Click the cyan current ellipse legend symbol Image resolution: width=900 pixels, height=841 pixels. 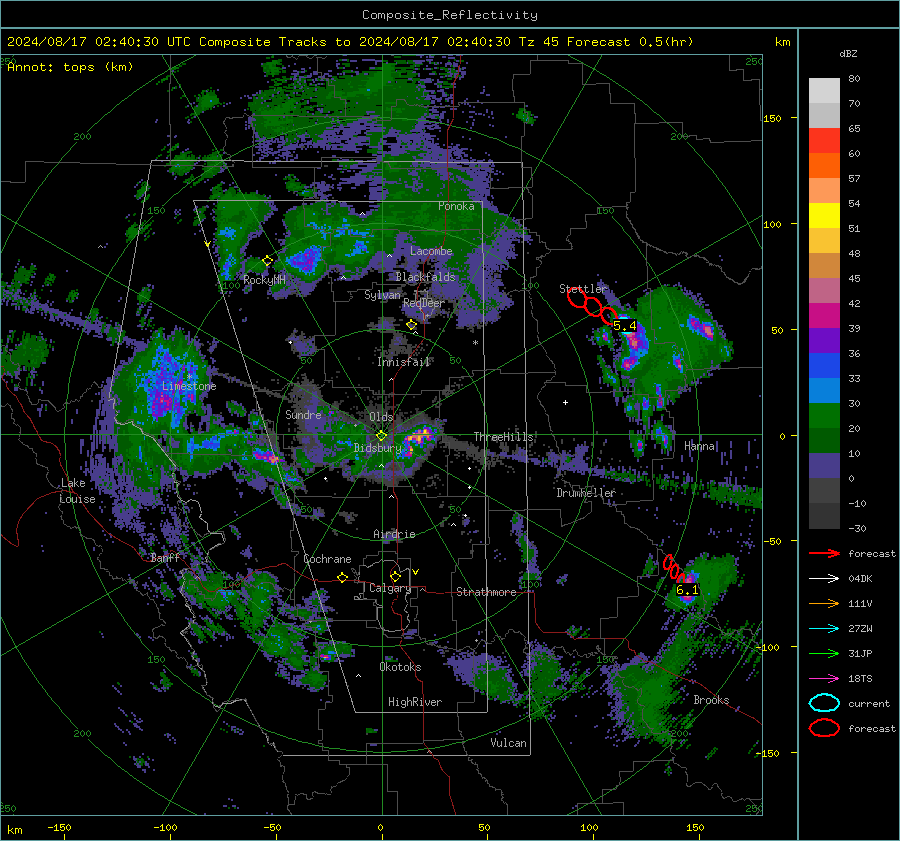click(824, 703)
